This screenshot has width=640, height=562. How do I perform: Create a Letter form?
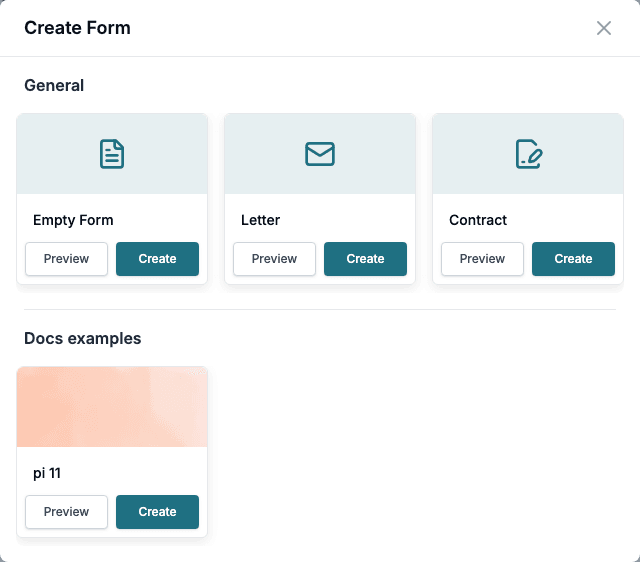[365, 259]
